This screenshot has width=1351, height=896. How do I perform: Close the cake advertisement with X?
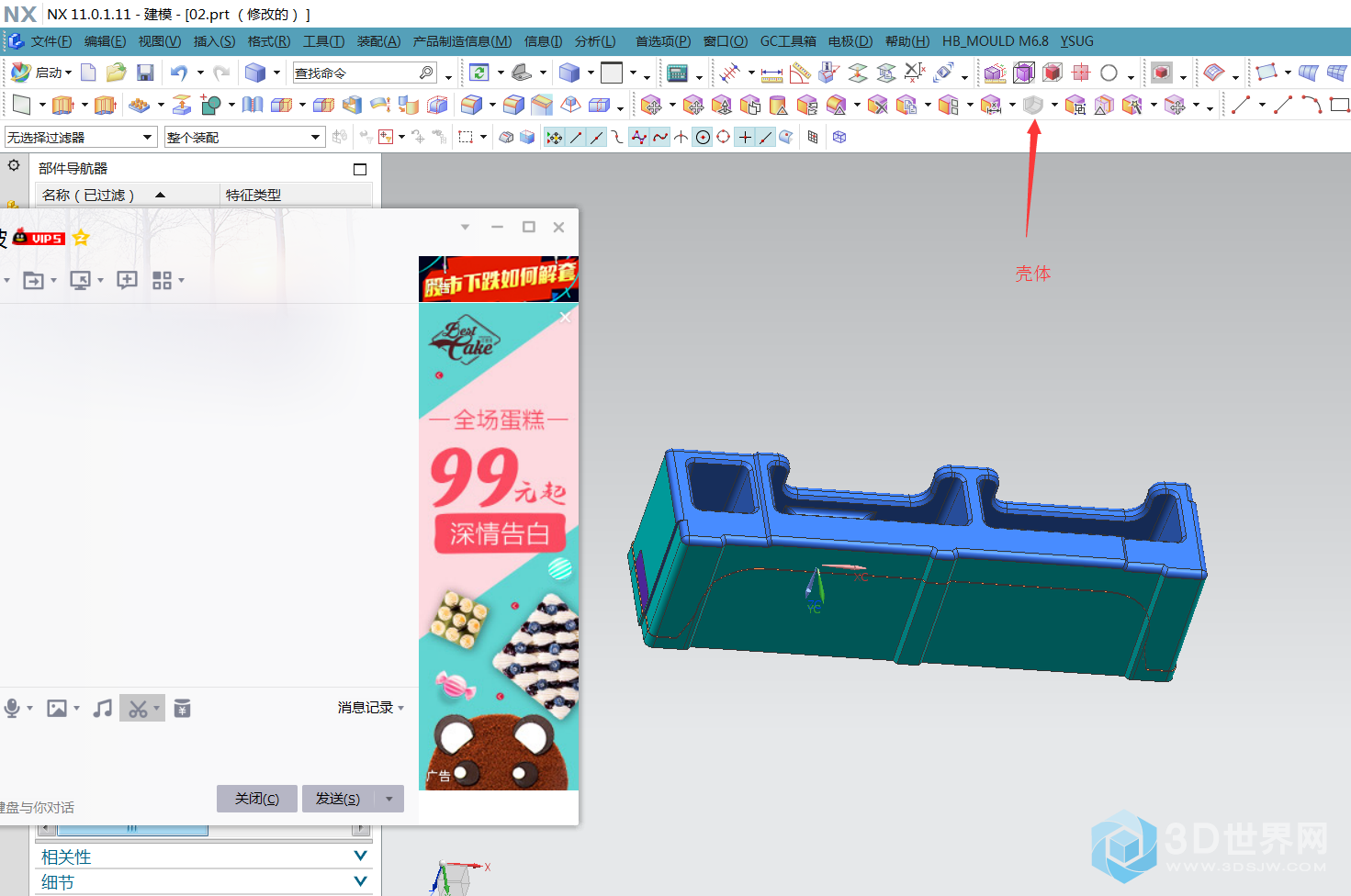pos(566,317)
